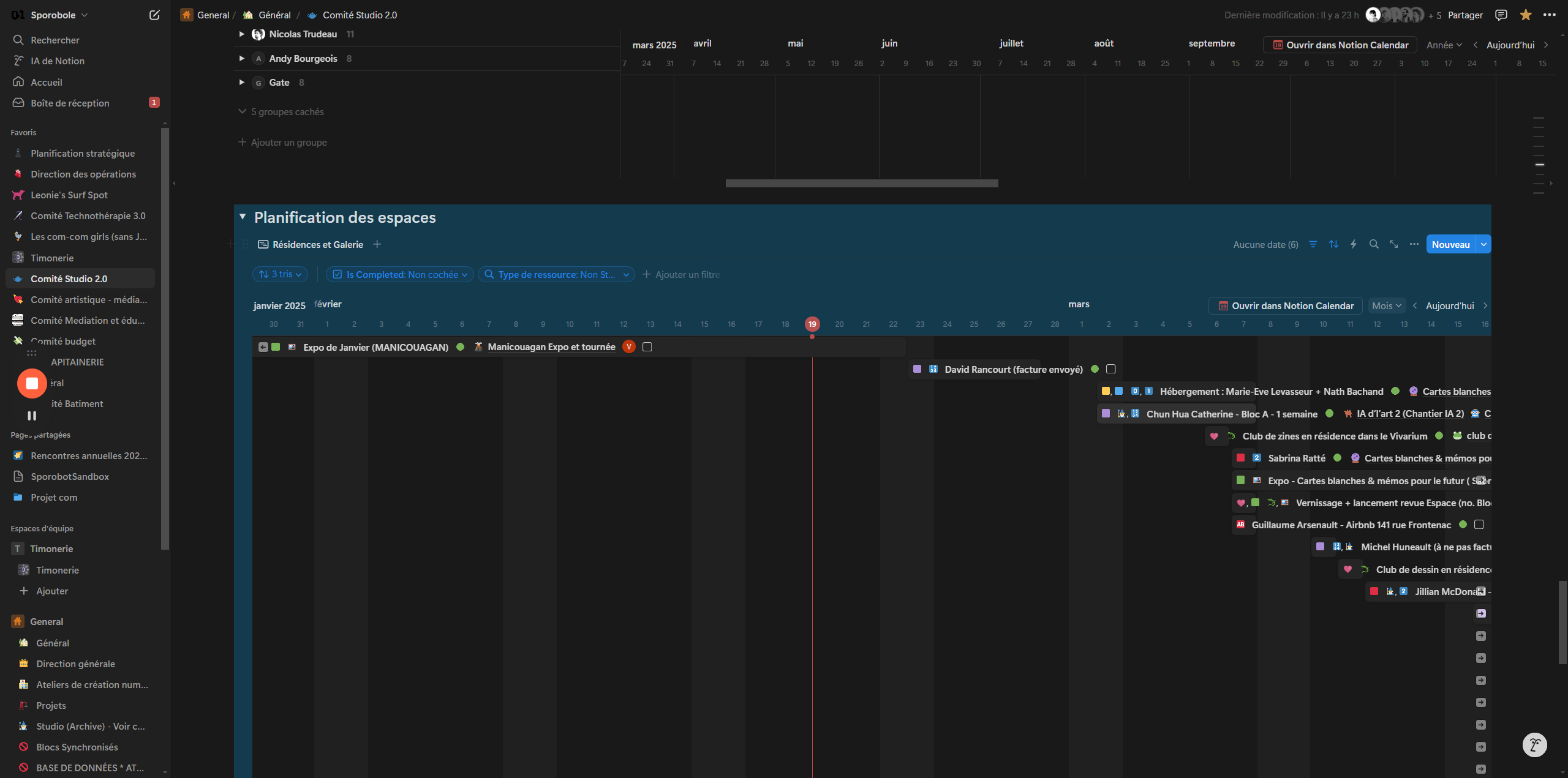Check David Rancourt completed checkbox
The height and width of the screenshot is (778, 1568).
1111,369
